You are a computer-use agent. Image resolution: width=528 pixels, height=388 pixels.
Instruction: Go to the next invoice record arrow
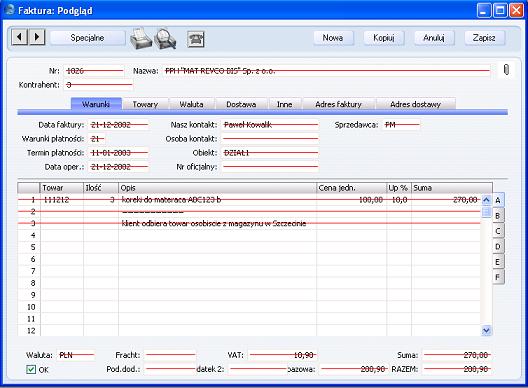(x=37, y=37)
